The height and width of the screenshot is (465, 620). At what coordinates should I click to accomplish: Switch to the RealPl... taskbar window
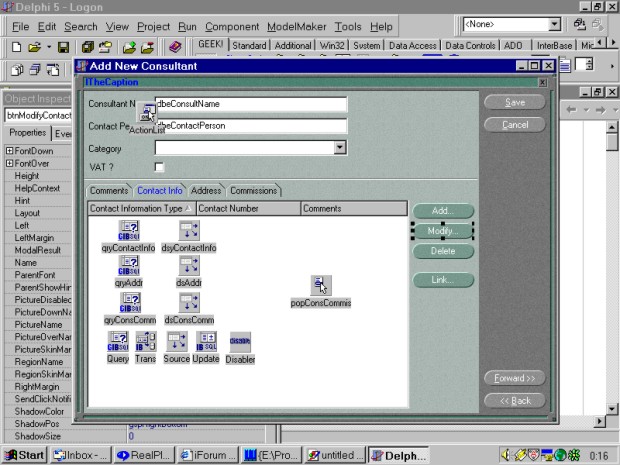pos(144,455)
